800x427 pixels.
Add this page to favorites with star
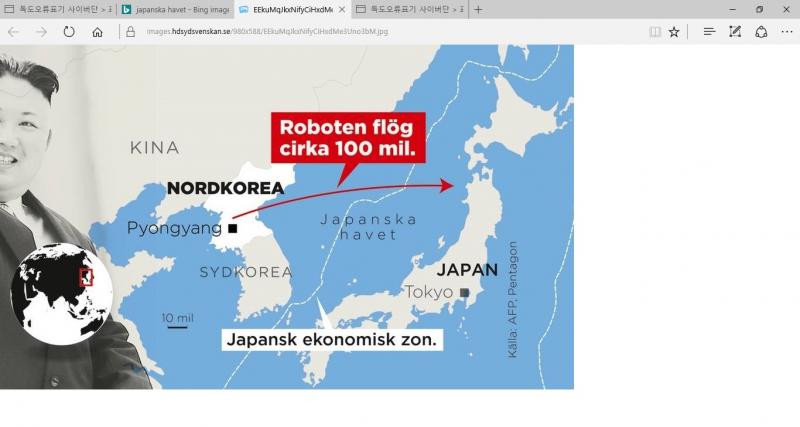(x=675, y=32)
